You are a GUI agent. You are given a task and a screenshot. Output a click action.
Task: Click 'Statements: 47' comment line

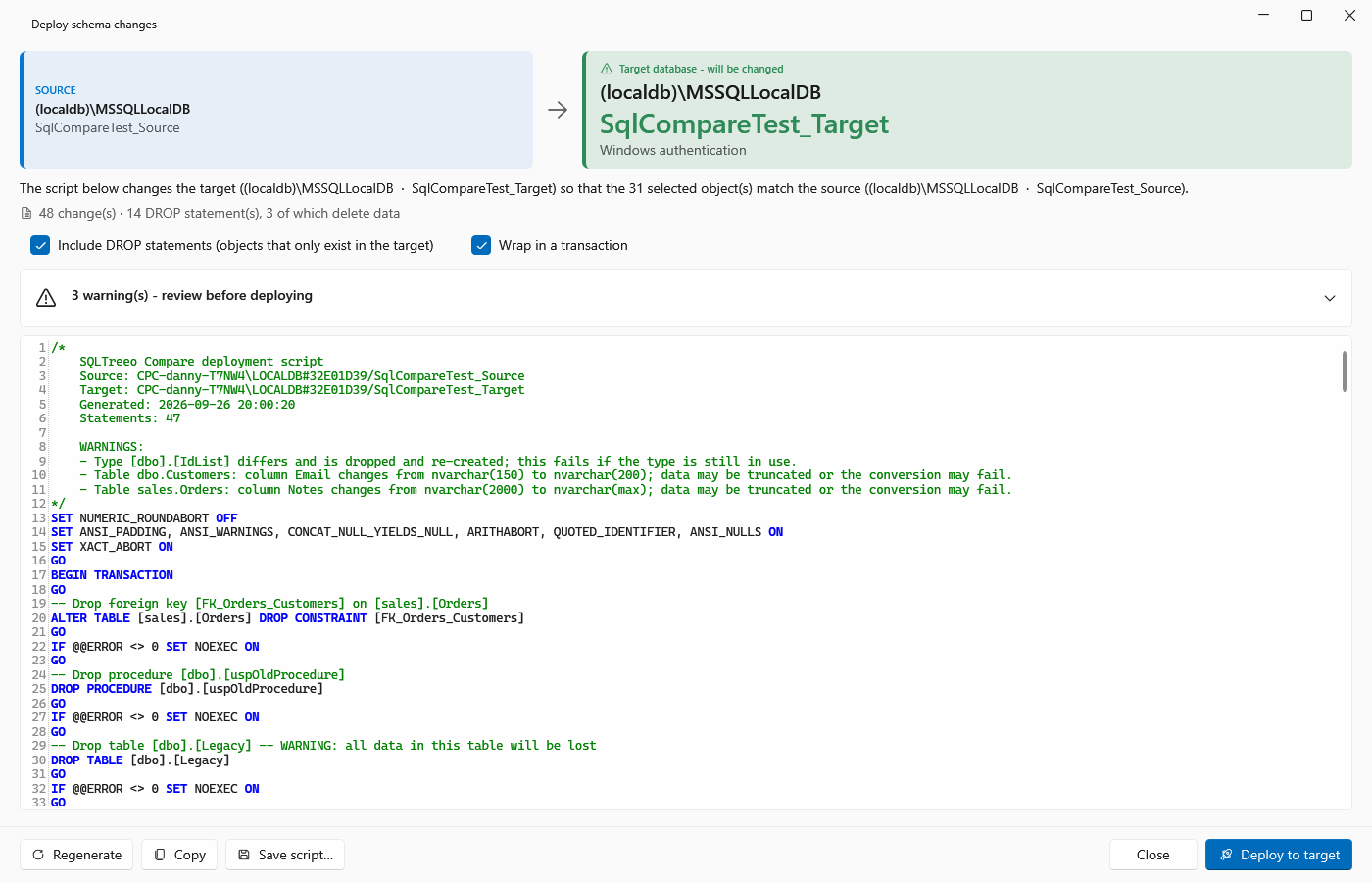point(129,418)
